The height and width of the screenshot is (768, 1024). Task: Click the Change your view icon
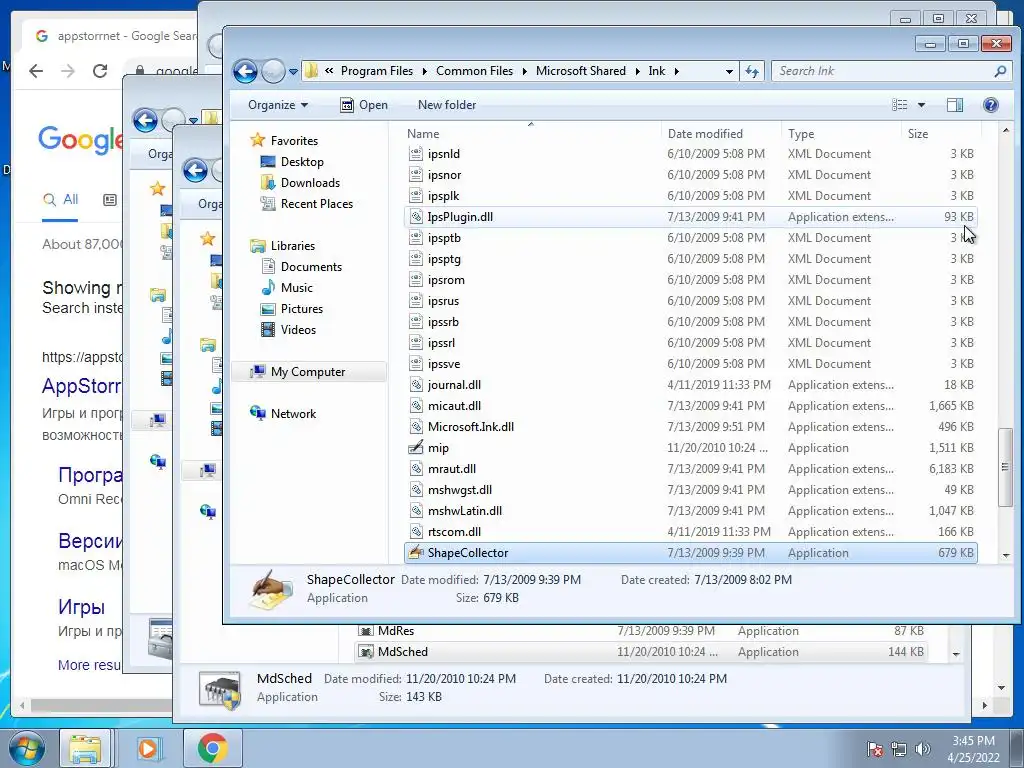click(900, 105)
